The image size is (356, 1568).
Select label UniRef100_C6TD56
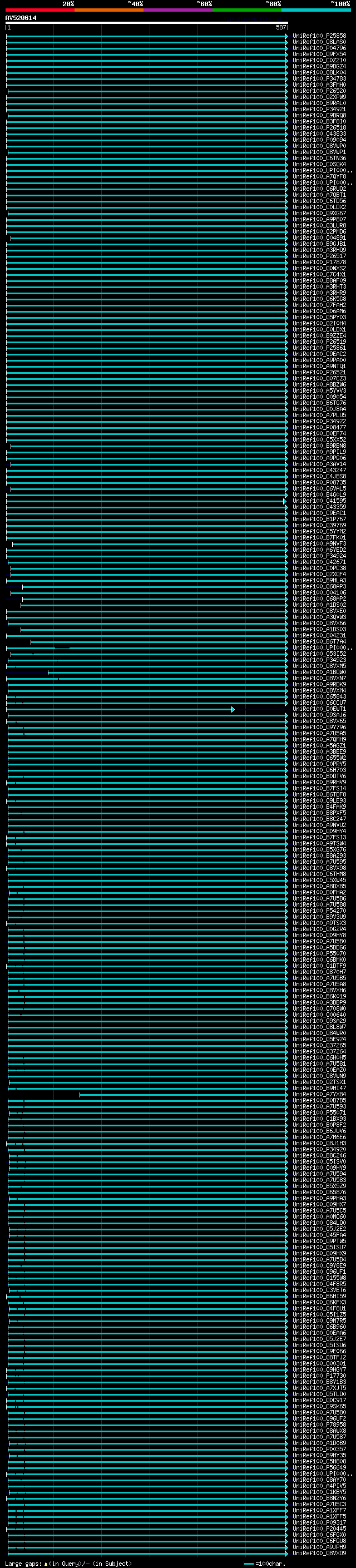pos(319,201)
